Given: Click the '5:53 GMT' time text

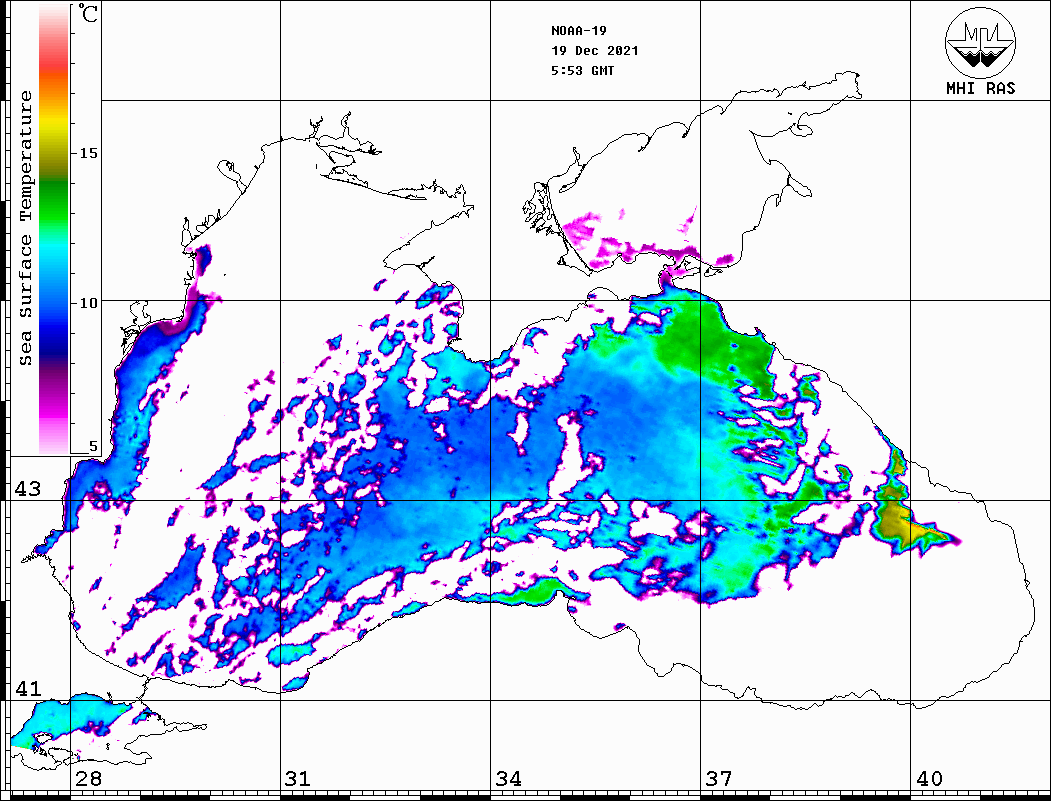Looking at the screenshot, I should pyautogui.click(x=582, y=70).
